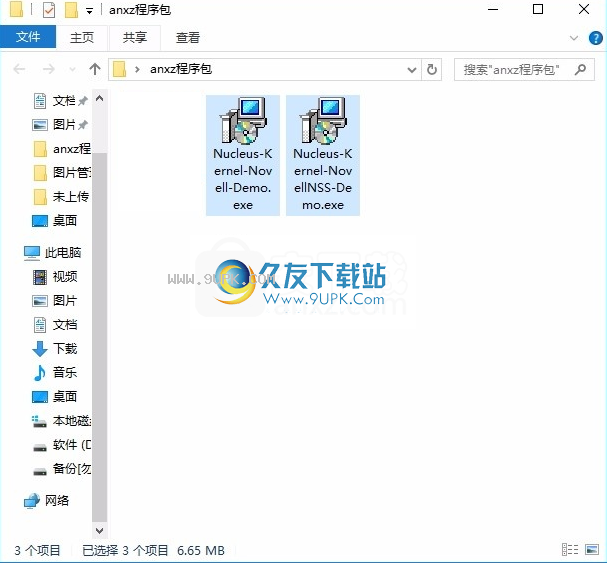Click the search magnifier icon
607x564 pixels.
(580, 70)
